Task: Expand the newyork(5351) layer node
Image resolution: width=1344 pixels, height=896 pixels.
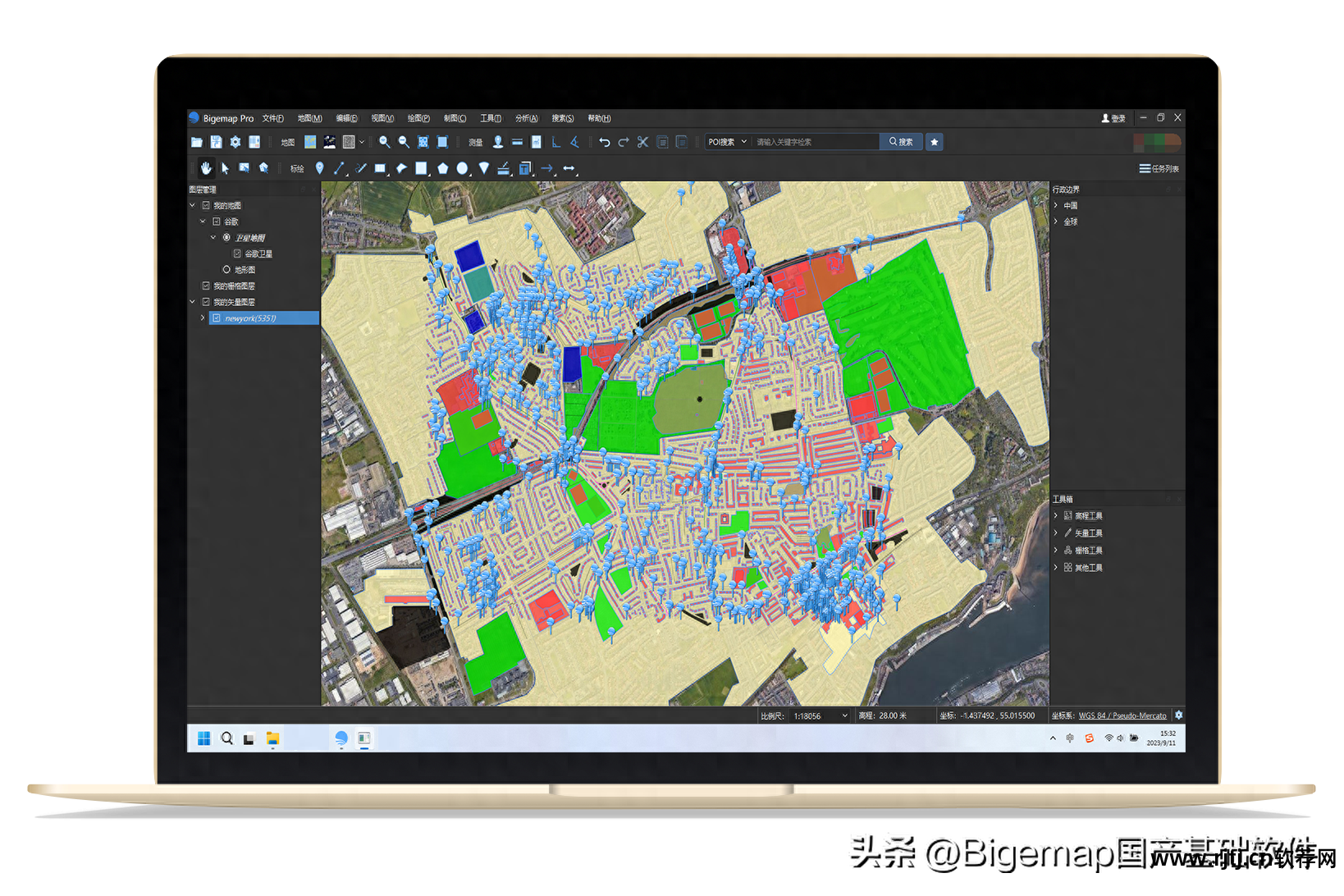Action: [x=203, y=318]
